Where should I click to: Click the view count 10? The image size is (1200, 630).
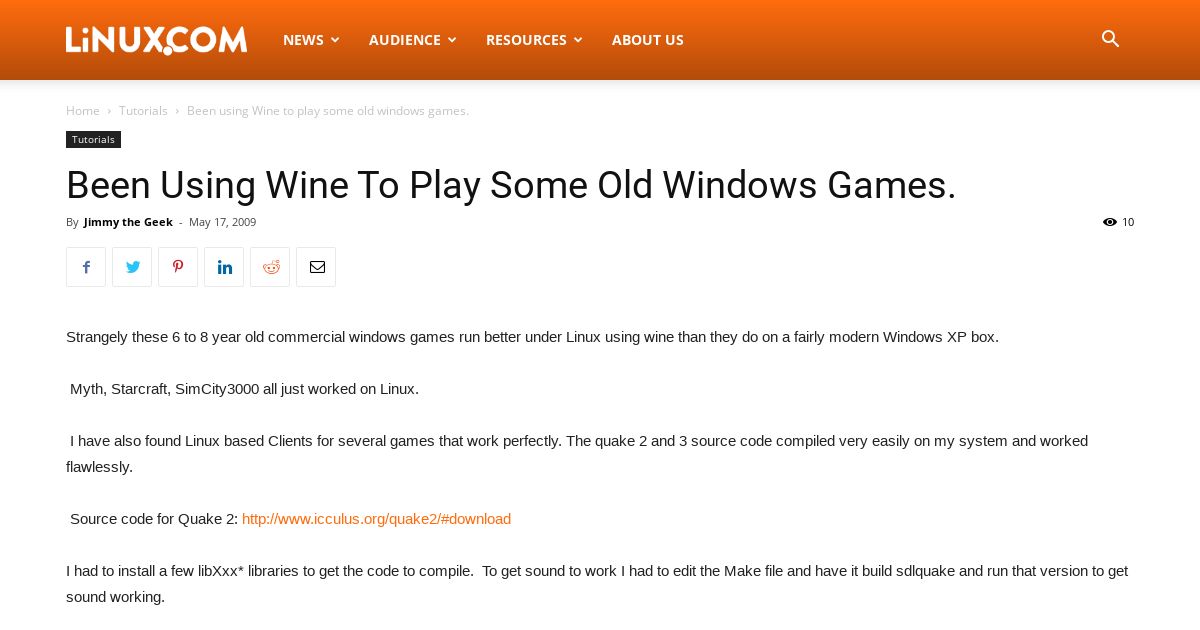tap(1128, 222)
